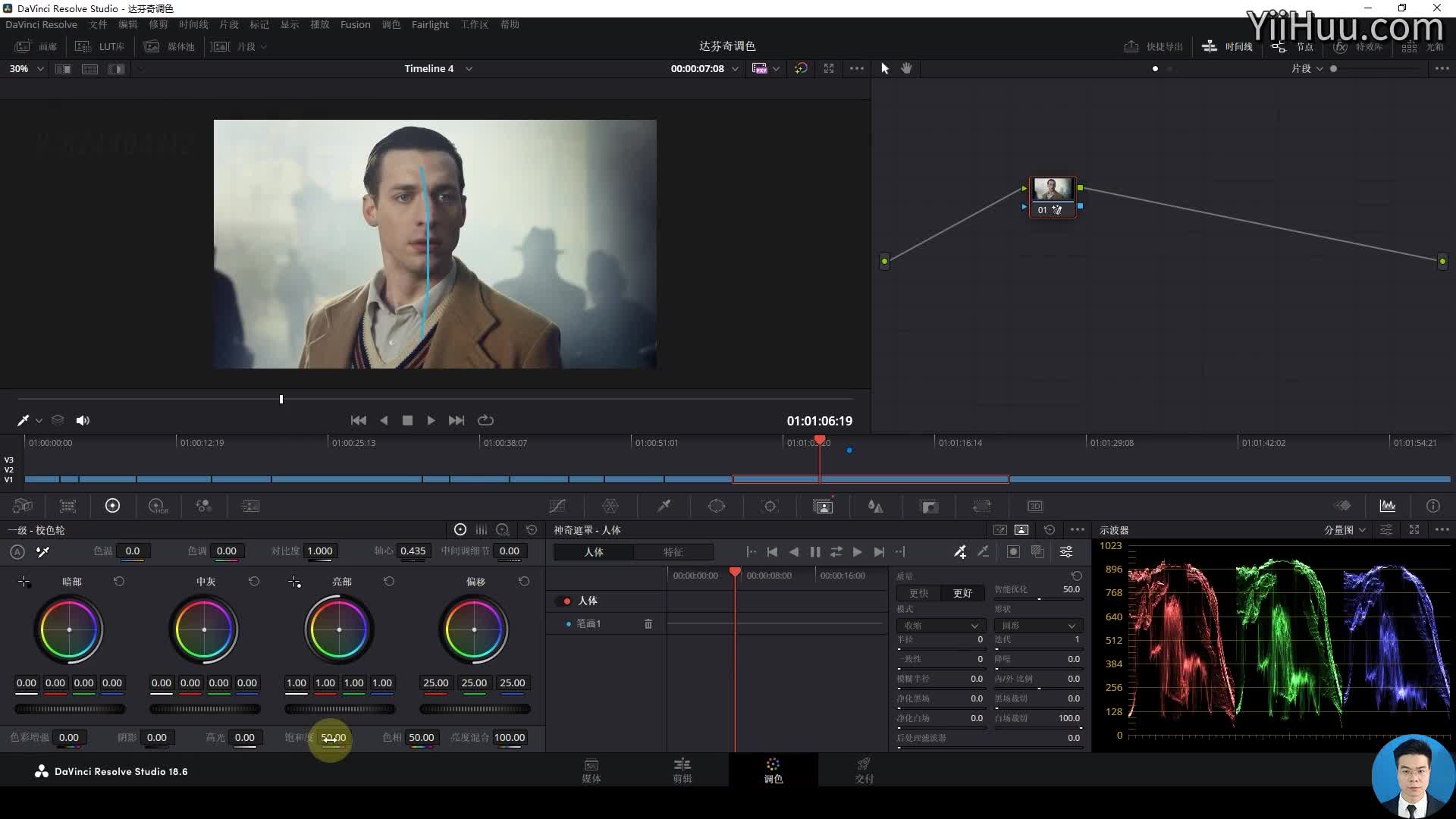This screenshot has height=819, width=1456.
Task: Open the Curves palette icon
Action: click(557, 506)
